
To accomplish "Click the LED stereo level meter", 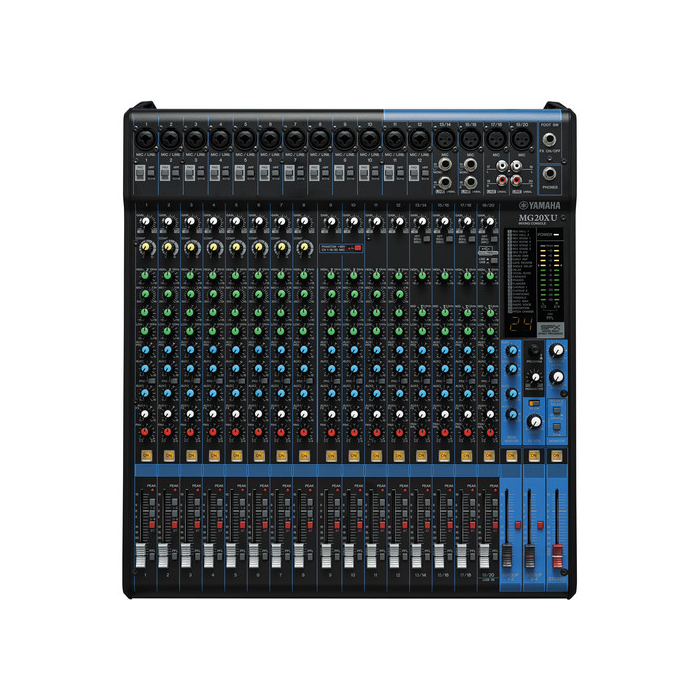I will point(550,275).
